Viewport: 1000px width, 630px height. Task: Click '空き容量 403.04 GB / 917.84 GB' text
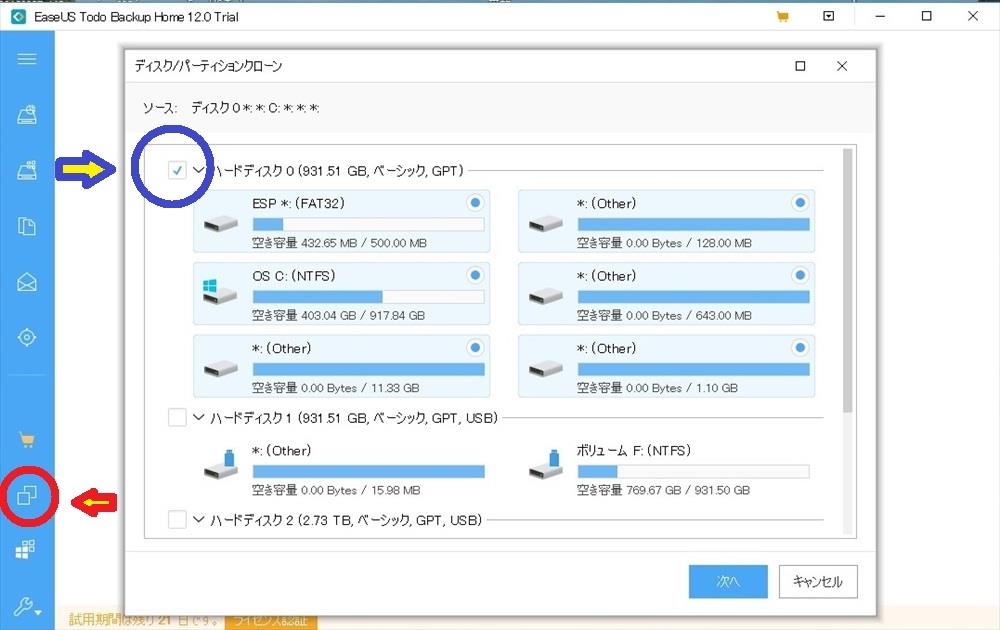point(339,316)
